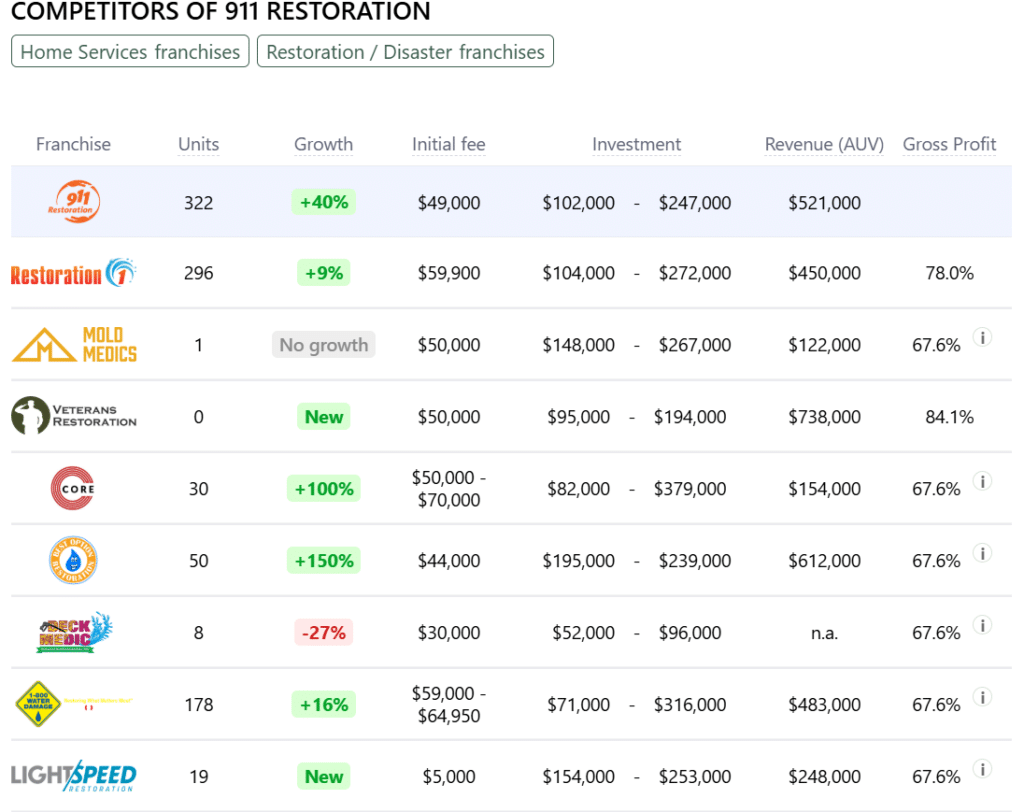Select the $612,000 revenue value
This screenshot has width=1024, height=812.
(824, 560)
